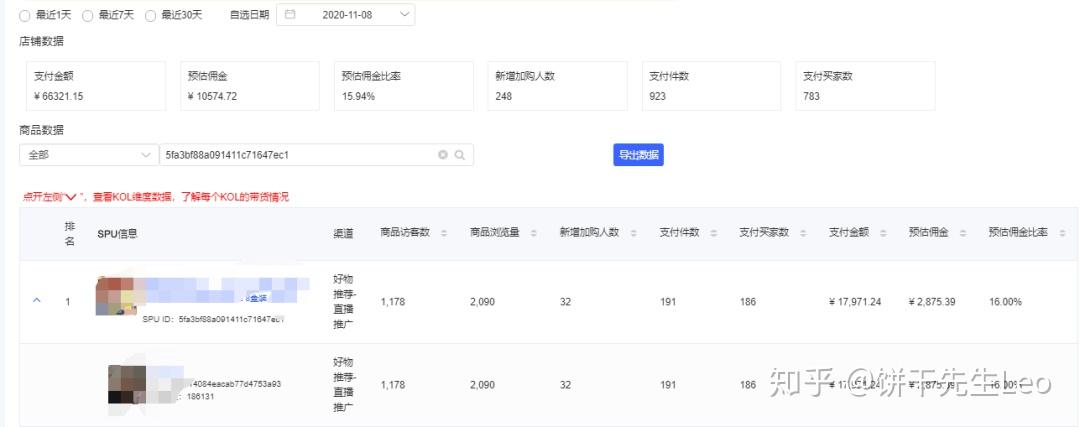The height and width of the screenshot is (427, 1080).
Task: Click the 自选日期 label
Action: pyautogui.click(x=249, y=15)
